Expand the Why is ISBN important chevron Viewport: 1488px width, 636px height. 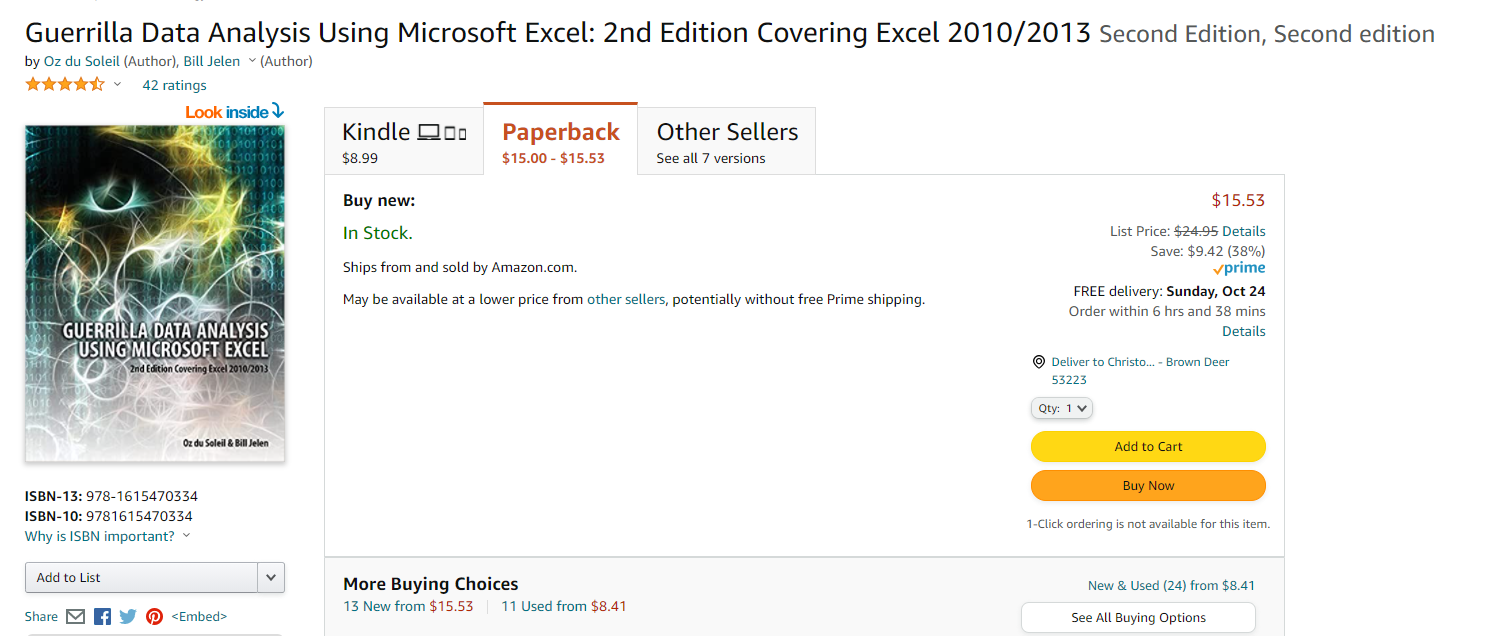187,537
